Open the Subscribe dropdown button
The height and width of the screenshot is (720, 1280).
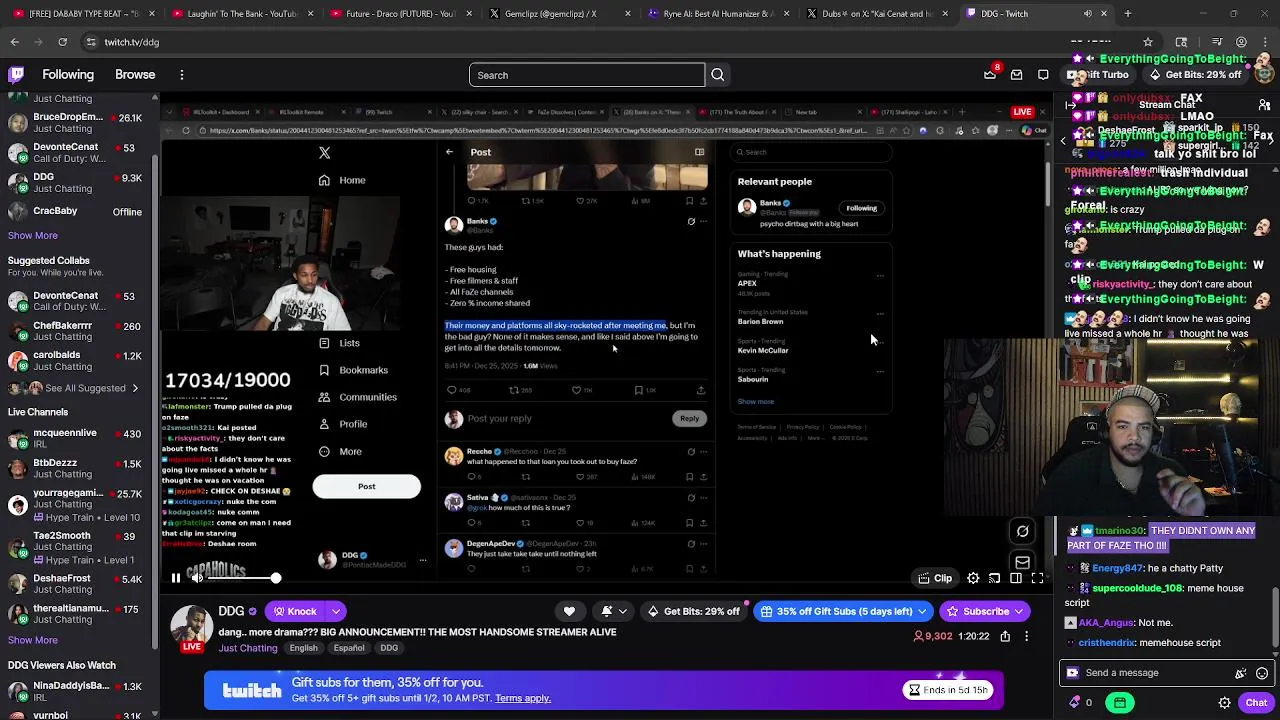(x=983, y=611)
